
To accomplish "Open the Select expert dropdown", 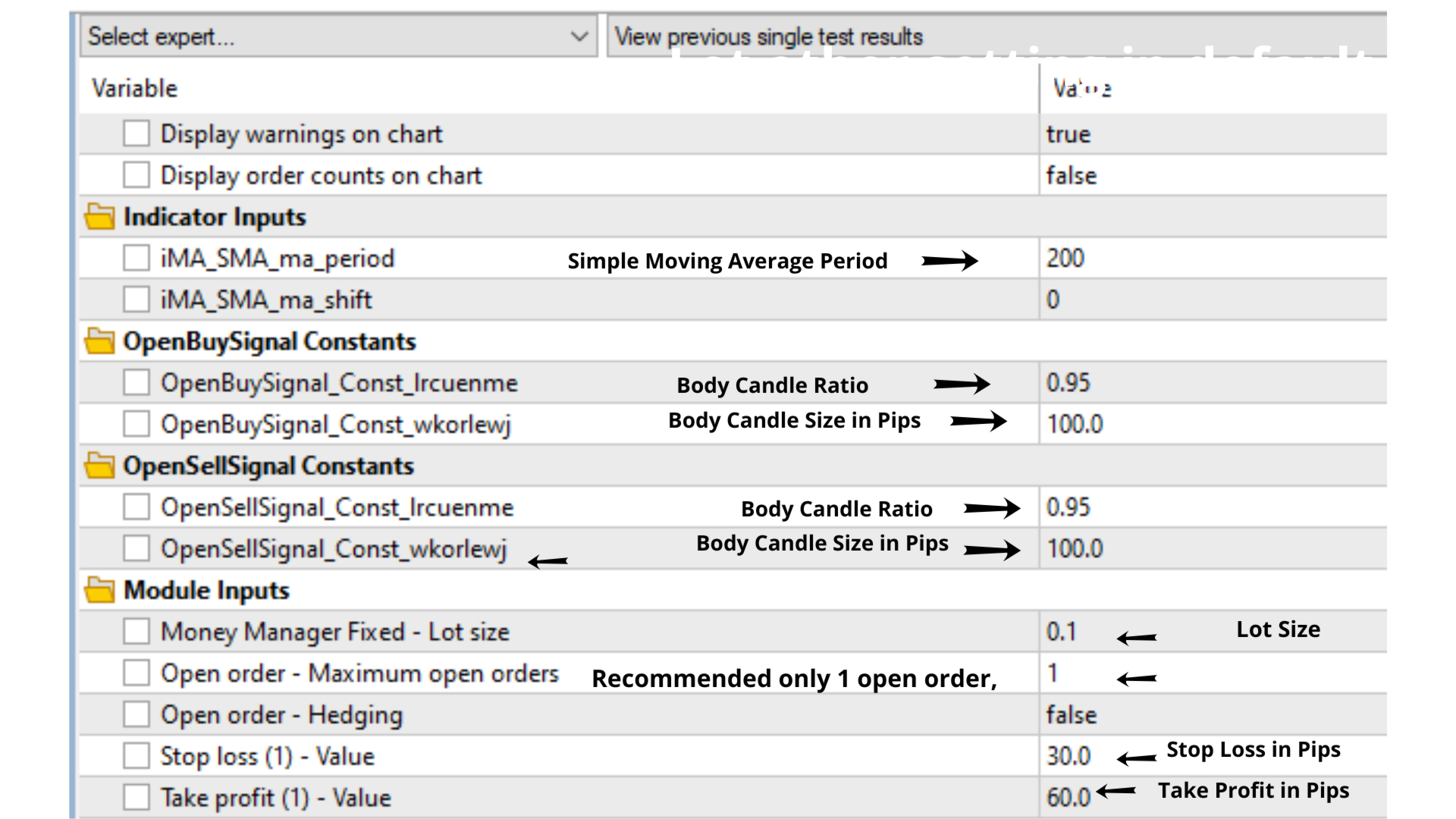I will coord(338,36).
